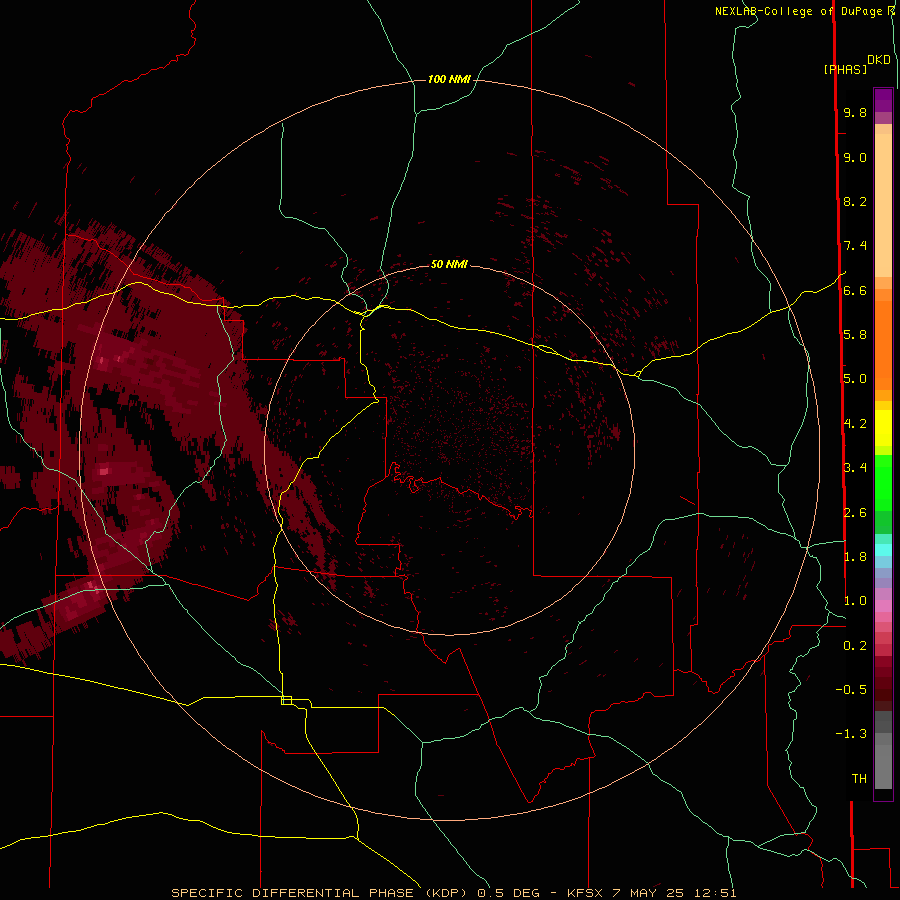Click the 9.0 value on the scale
The height and width of the screenshot is (900, 900).
855,157
